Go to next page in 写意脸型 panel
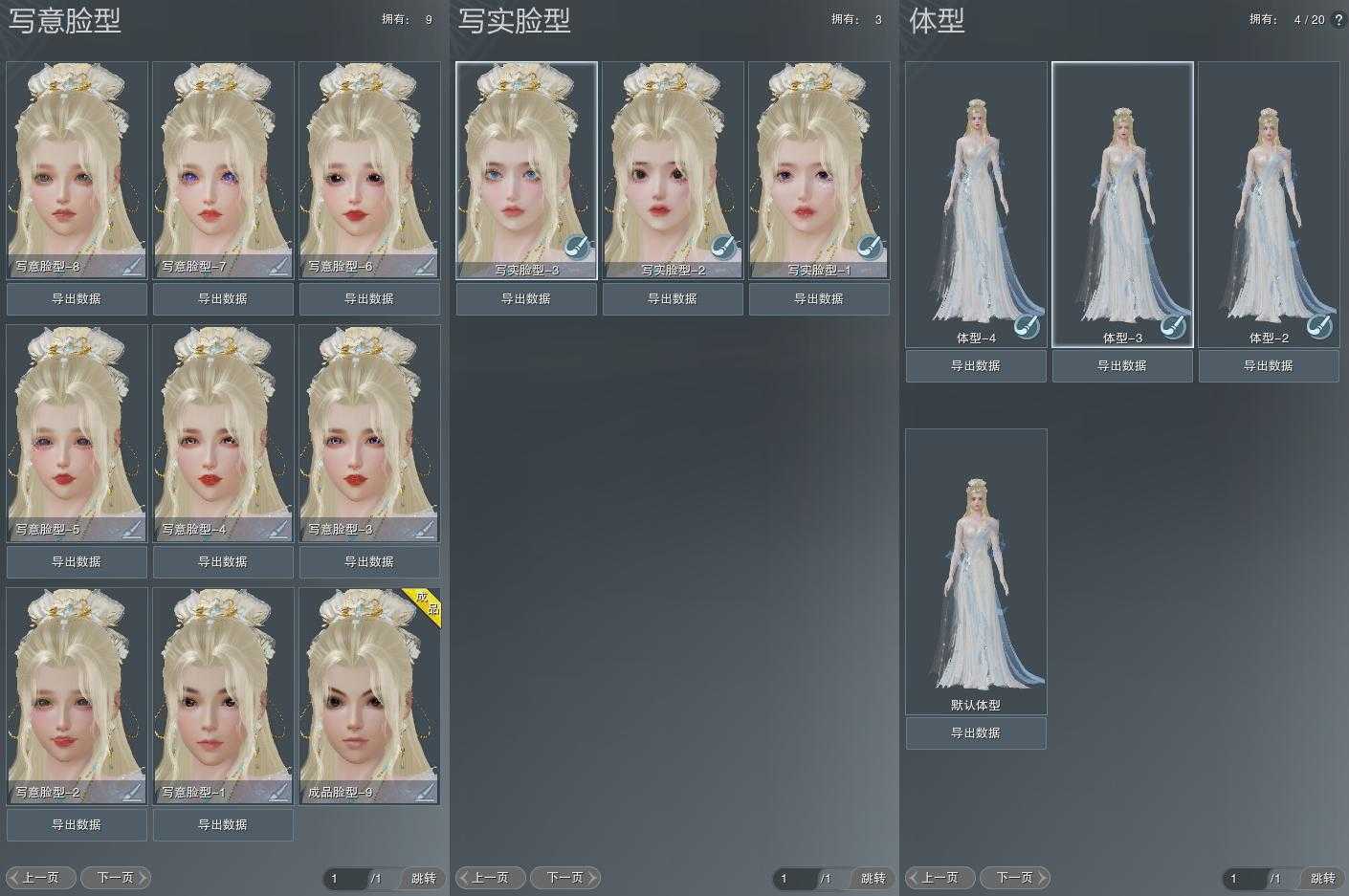The image size is (1349, 896). tap(115, 878)
